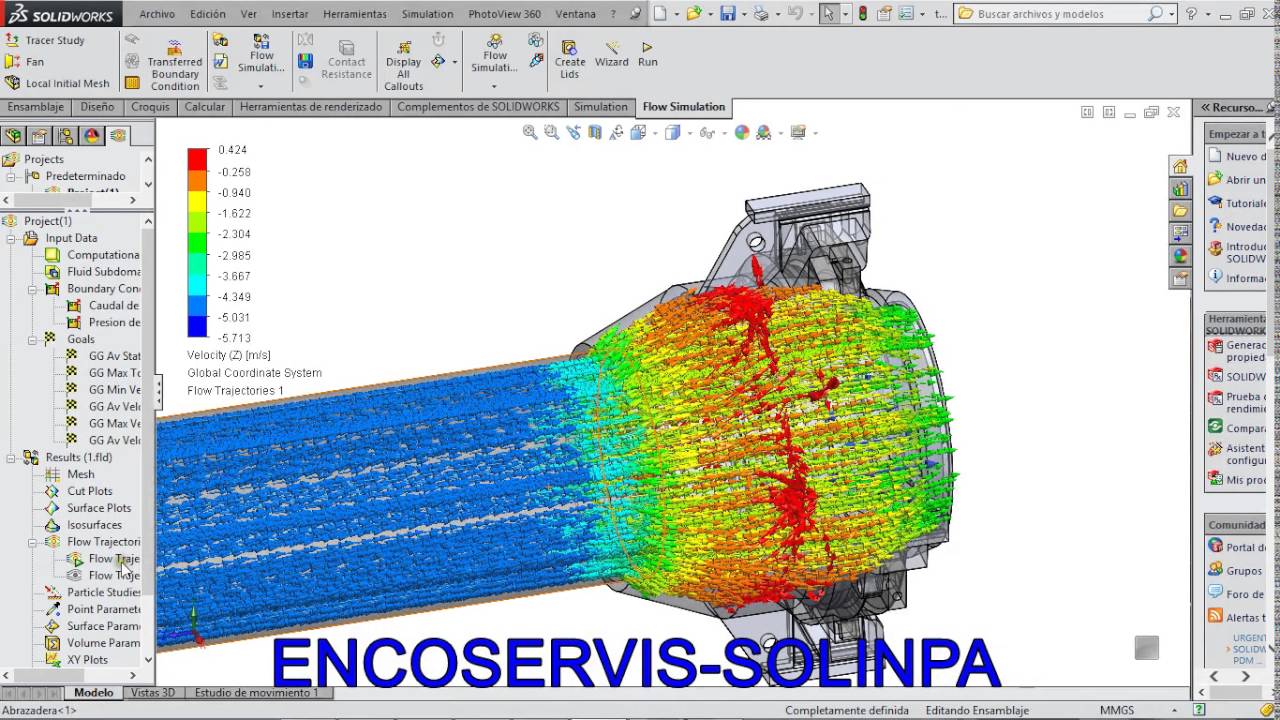Select the Cut Plots tree item

tap(79, 491)
